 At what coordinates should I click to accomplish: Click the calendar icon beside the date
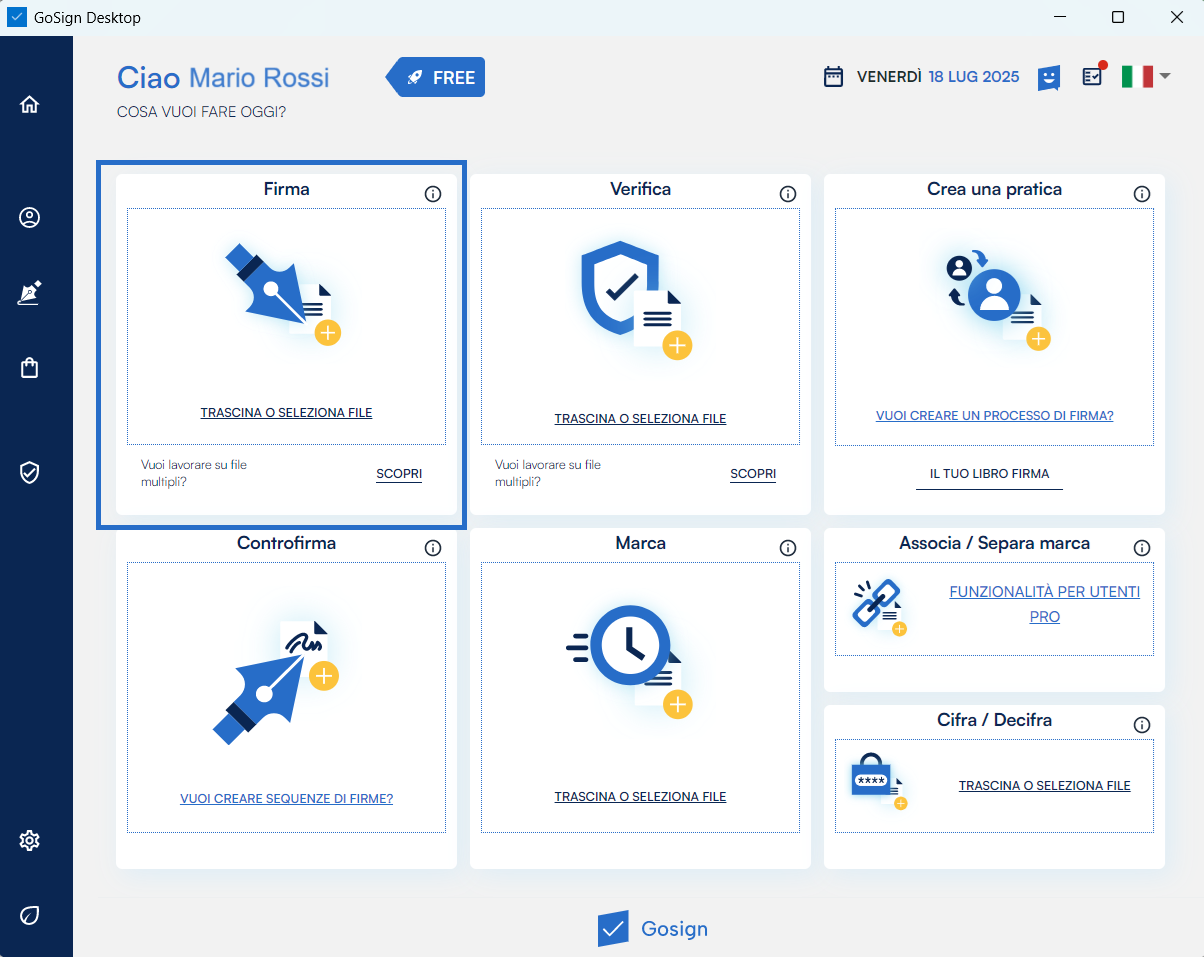(x=833, y=77)
